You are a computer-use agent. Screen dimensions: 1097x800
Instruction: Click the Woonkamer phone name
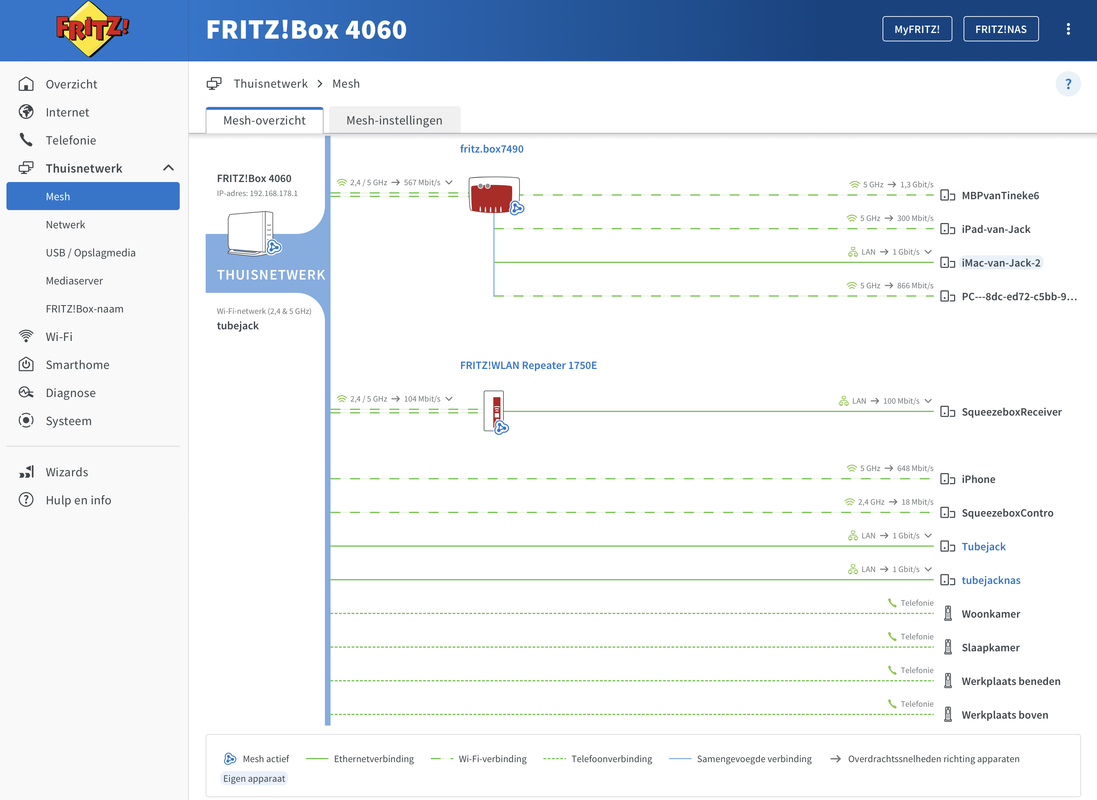pyautogui.click(x=991, y=614)
